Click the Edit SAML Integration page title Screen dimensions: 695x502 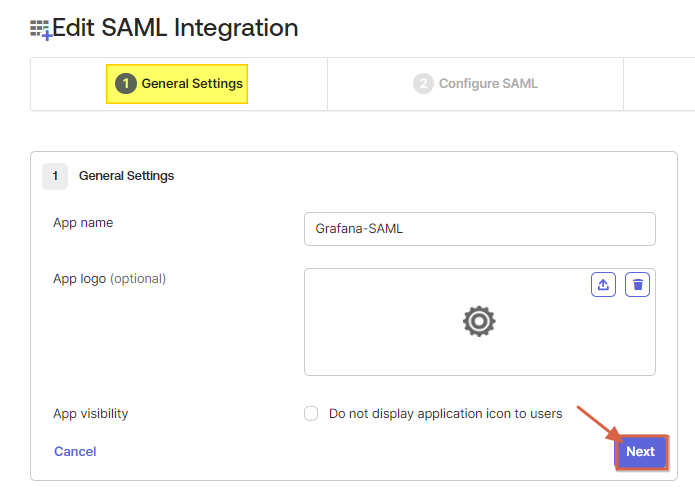tap(175, 28)
